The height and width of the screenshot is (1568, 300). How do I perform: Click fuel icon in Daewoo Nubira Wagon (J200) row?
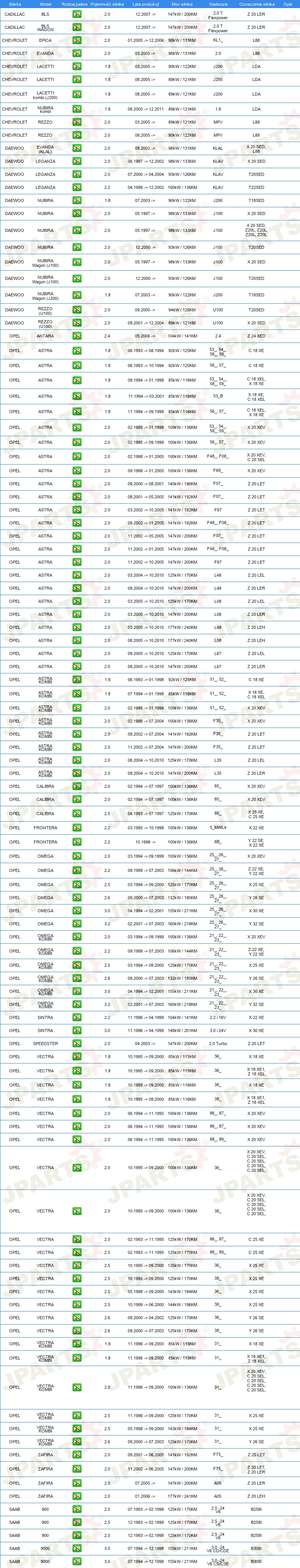coord(77,295)
